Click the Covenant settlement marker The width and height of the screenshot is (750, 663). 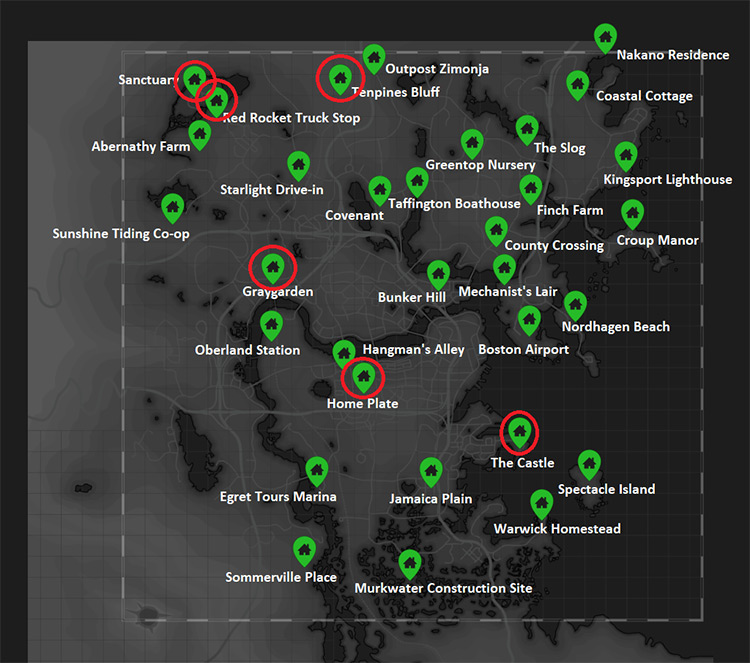(x=380, y=191)
